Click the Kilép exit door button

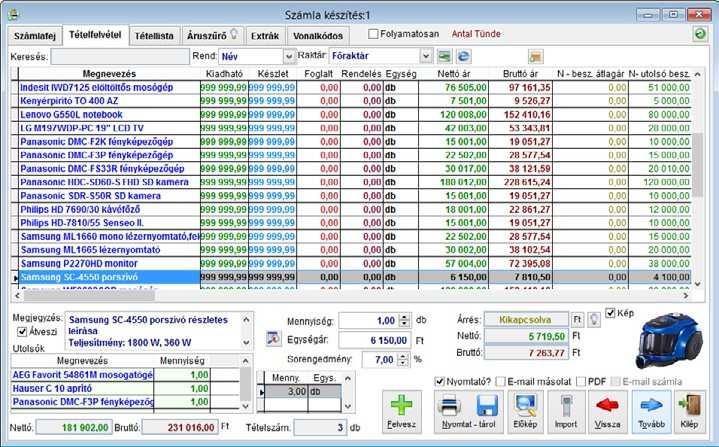[x=689, y=412]
